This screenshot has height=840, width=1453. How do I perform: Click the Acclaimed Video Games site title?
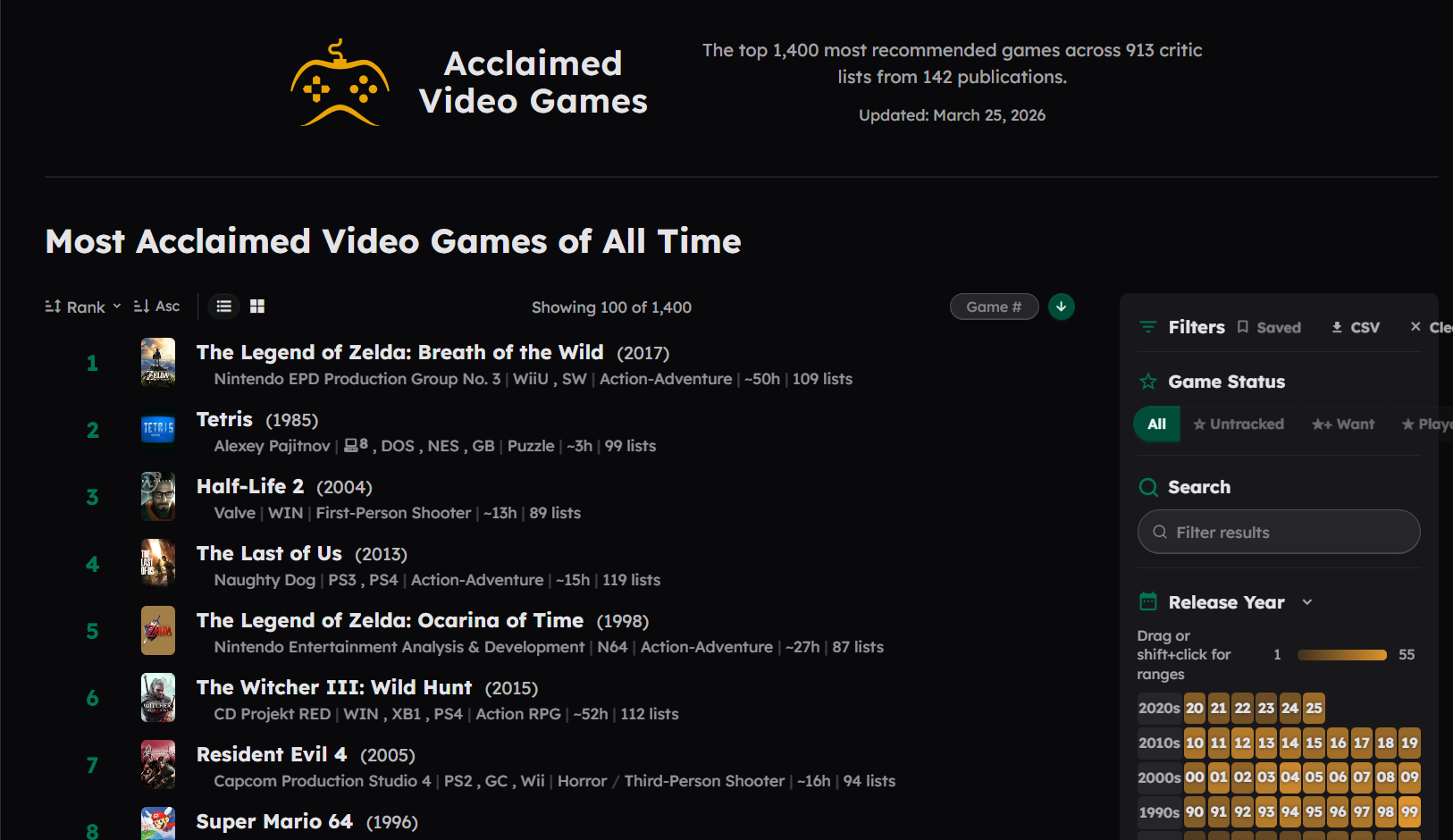pos(533,82)
